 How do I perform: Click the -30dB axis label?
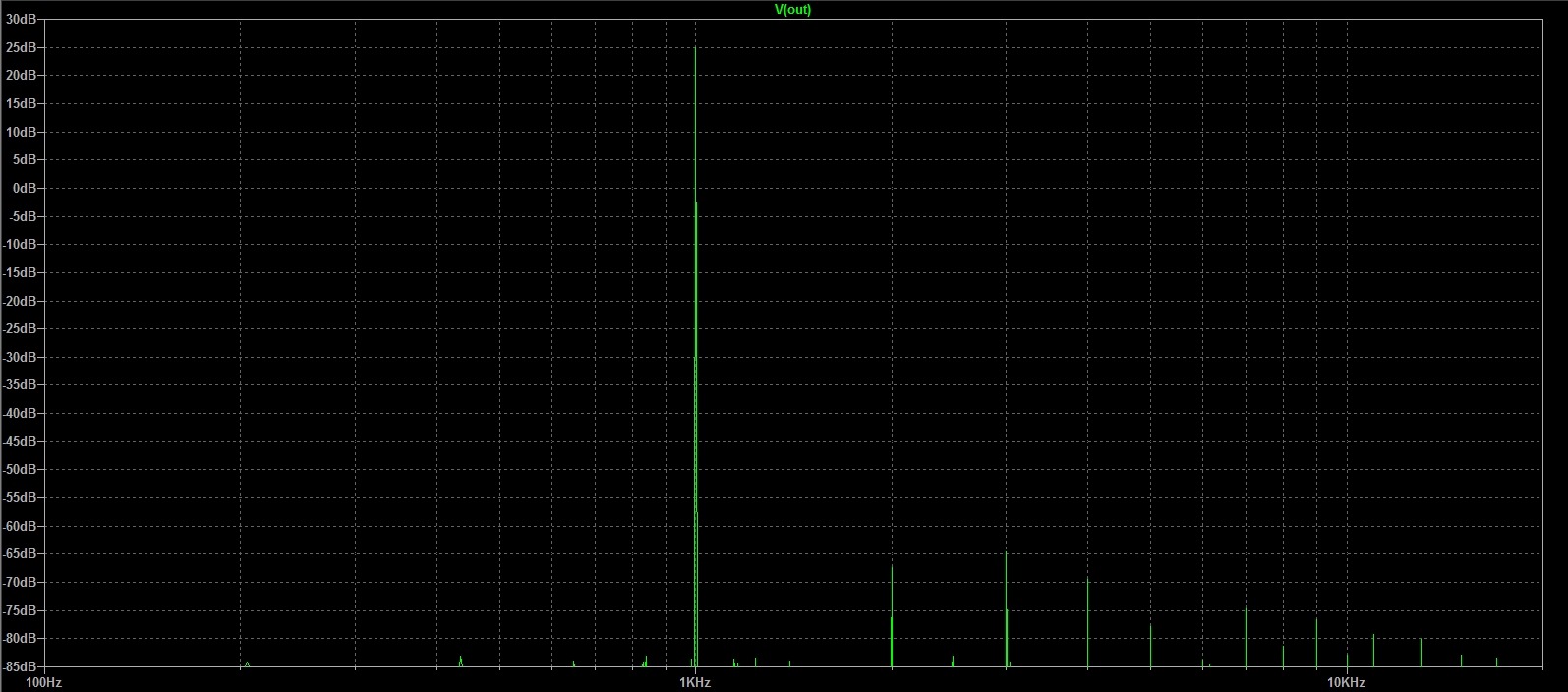[21, 357]
